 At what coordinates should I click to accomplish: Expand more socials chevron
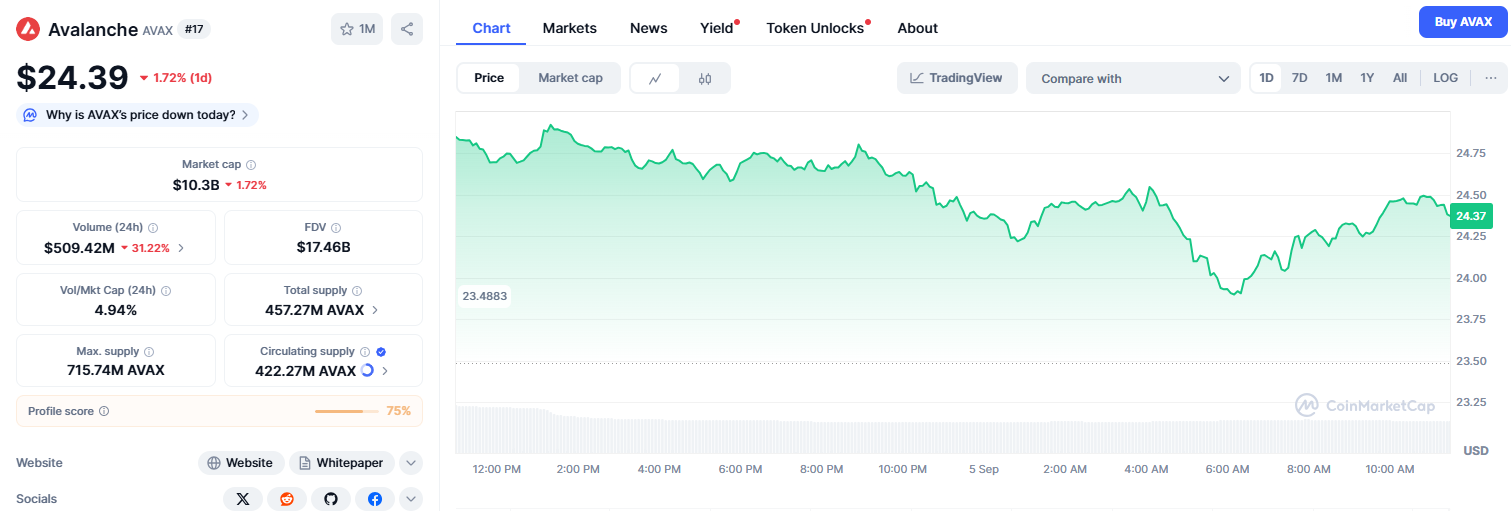pyautogui.click(x=411, y=499)
